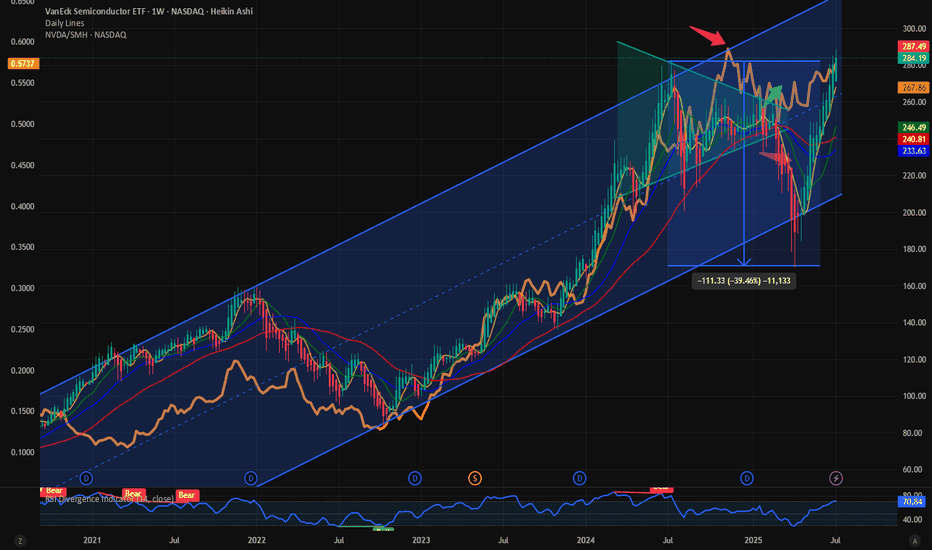This screenshot has width=932, height=550.
Task: Open the orange split S marker
Action: [474, 478]
